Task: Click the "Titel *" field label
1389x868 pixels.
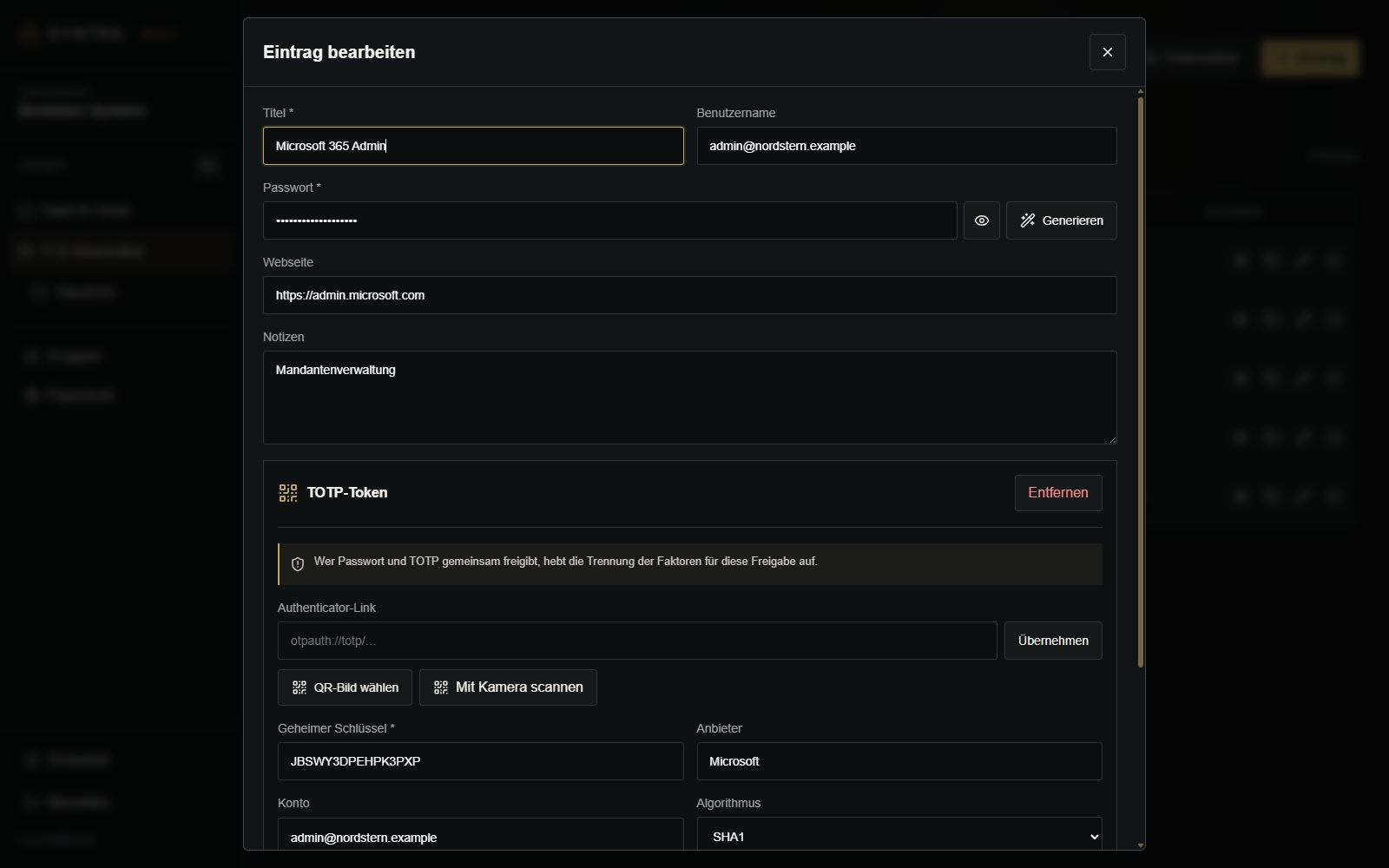Action: [278, 113]
